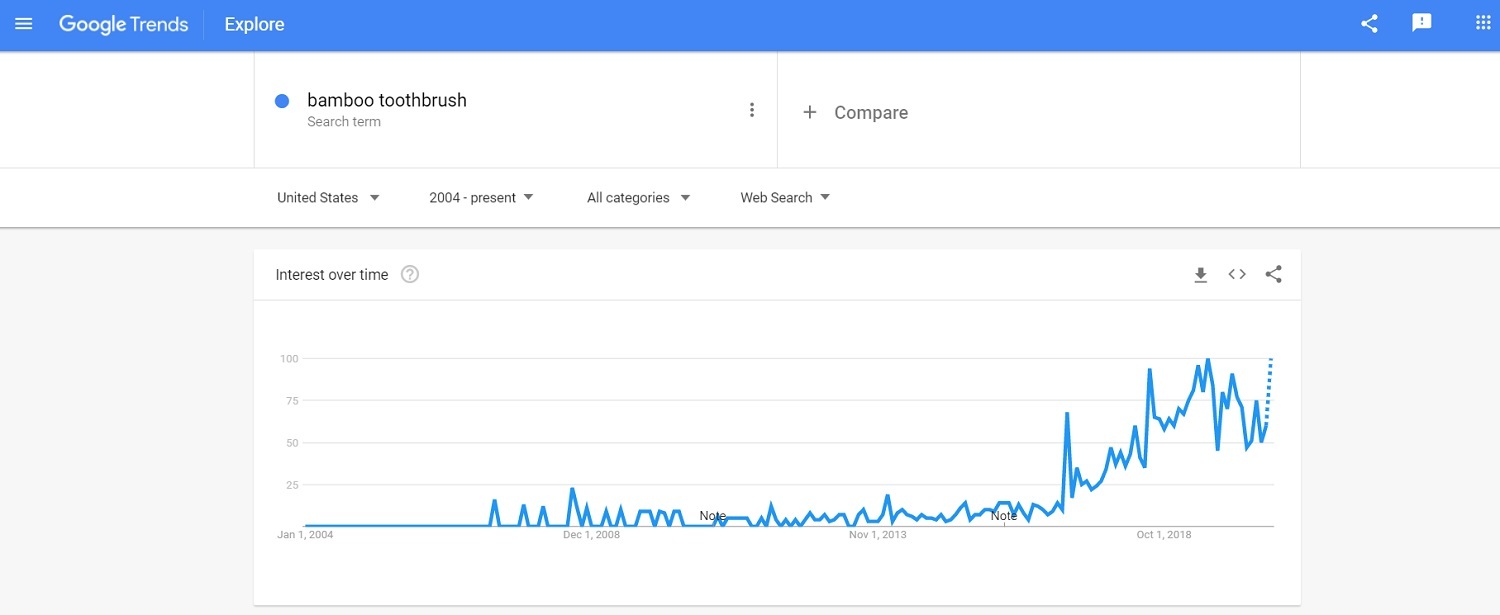The height and width of the screenshot is (615, 1500).
Task: Click the share icon in header
Action: pos(1370,24)
